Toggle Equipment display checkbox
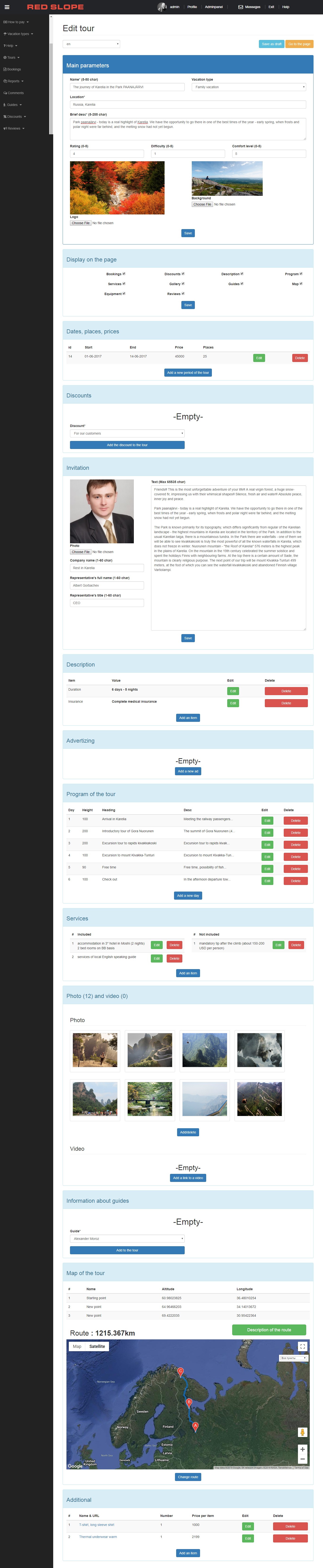Image resolution: width=323 pixels, height=1568 pixels. tap(124, 293)
